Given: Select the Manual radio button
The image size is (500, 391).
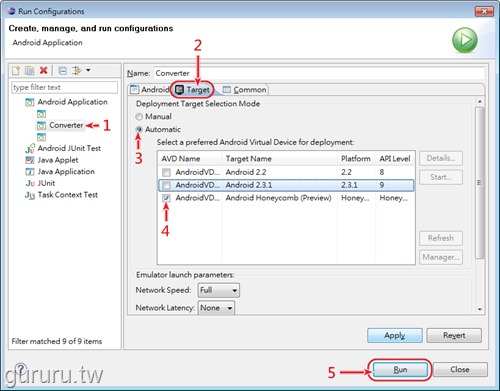Looking at the screenshot, I should tap(139, 117).
